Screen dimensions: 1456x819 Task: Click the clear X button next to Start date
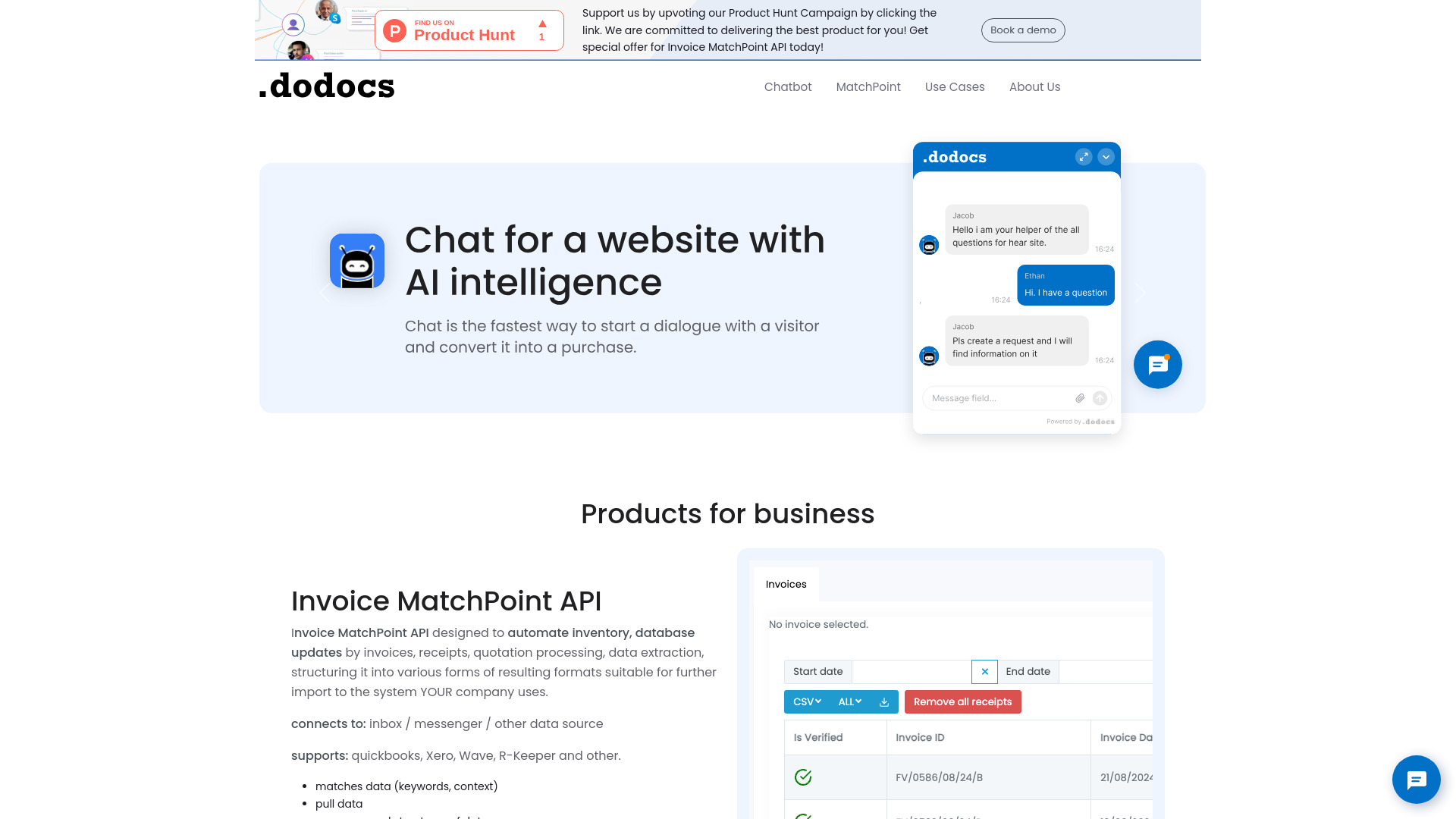[984, 671]
